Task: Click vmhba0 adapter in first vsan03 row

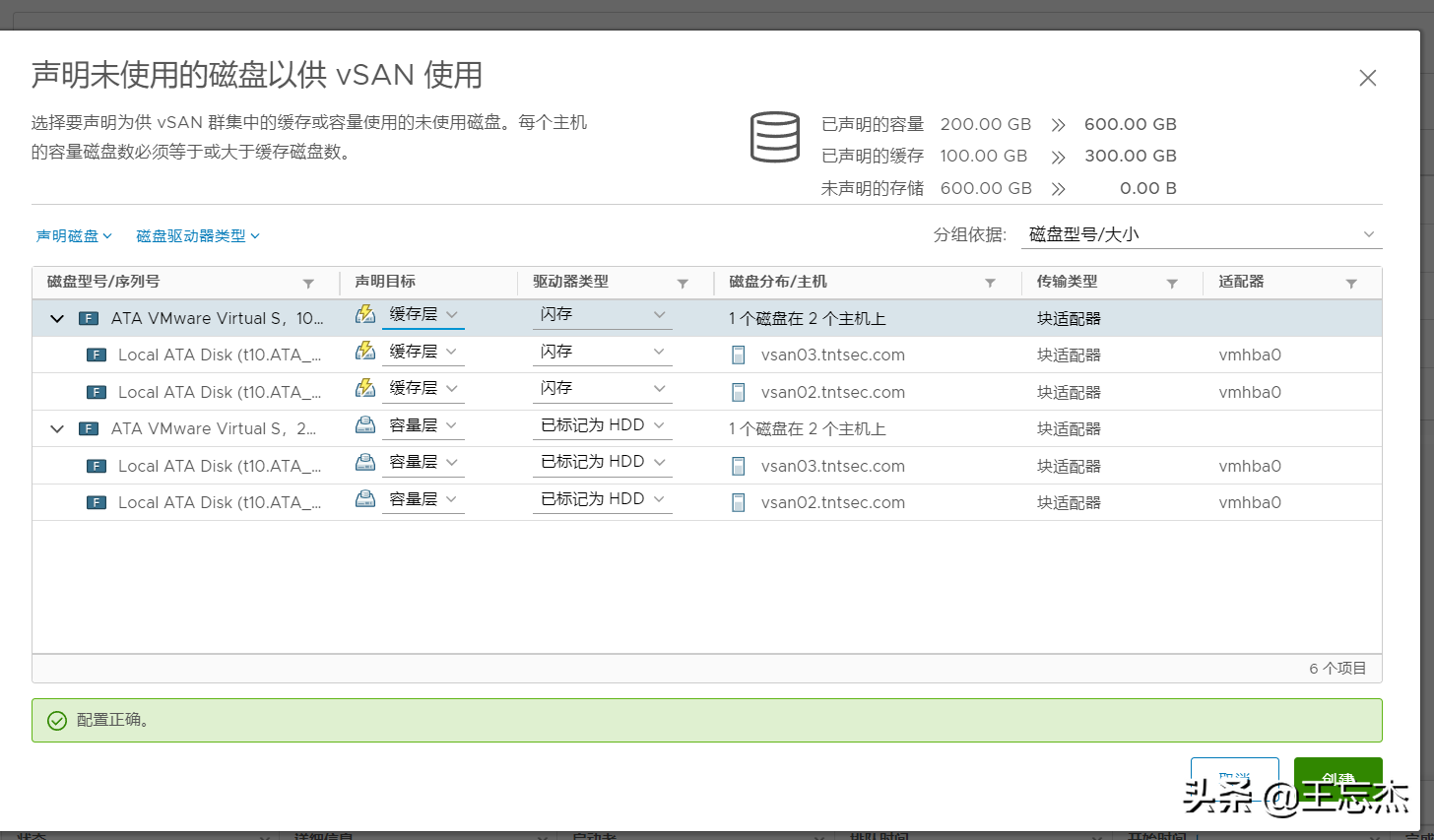Action: coord(1250,355)
